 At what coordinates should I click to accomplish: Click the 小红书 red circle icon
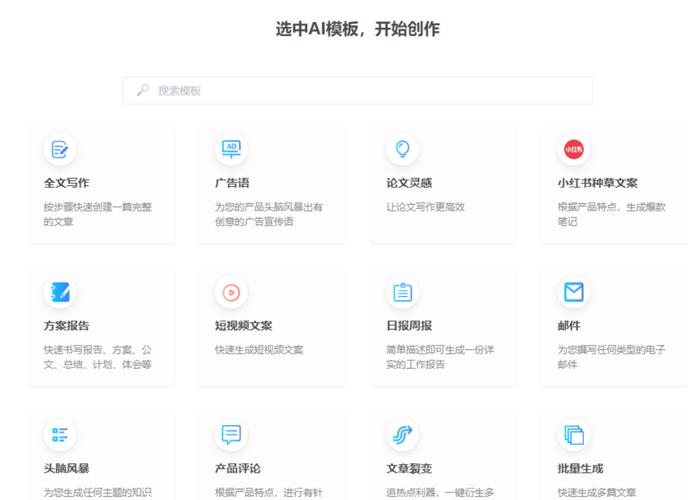[x=574, y=149]
